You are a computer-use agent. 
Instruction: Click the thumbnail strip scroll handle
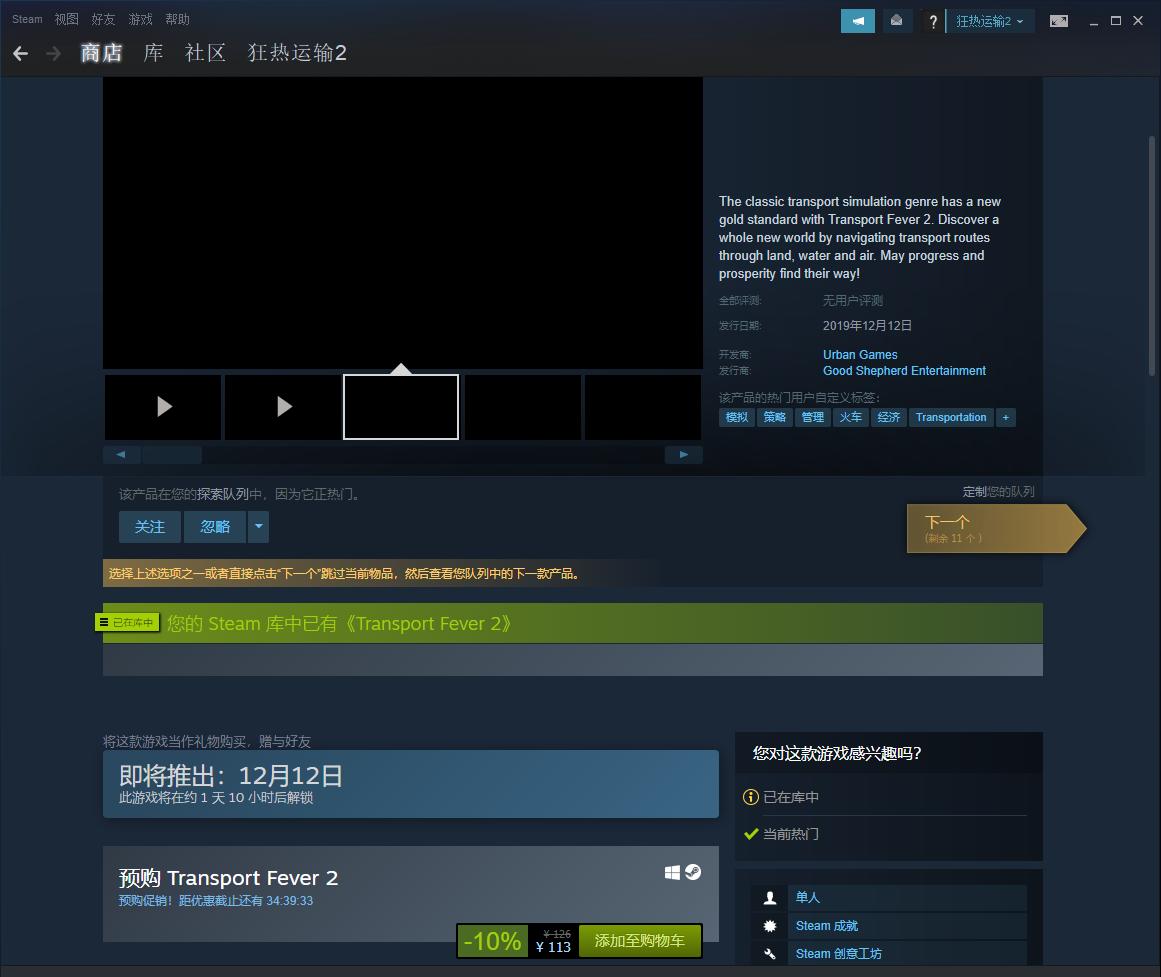point(172,454)
